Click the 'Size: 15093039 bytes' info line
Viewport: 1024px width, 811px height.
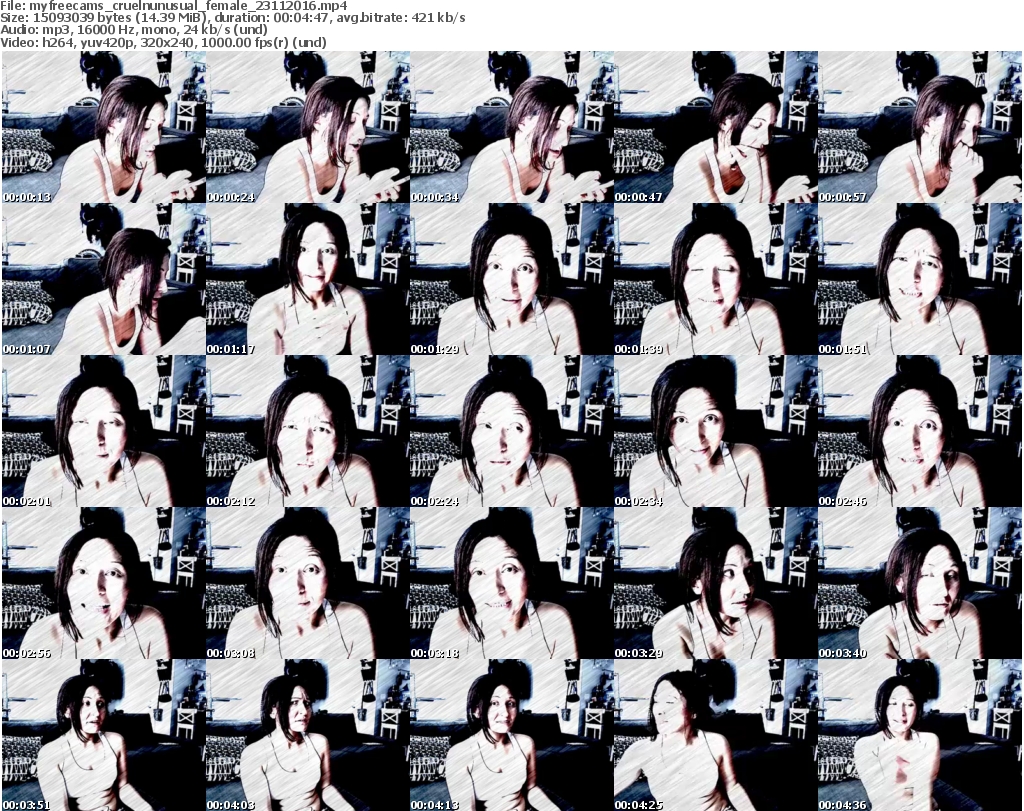coord(232,18)
